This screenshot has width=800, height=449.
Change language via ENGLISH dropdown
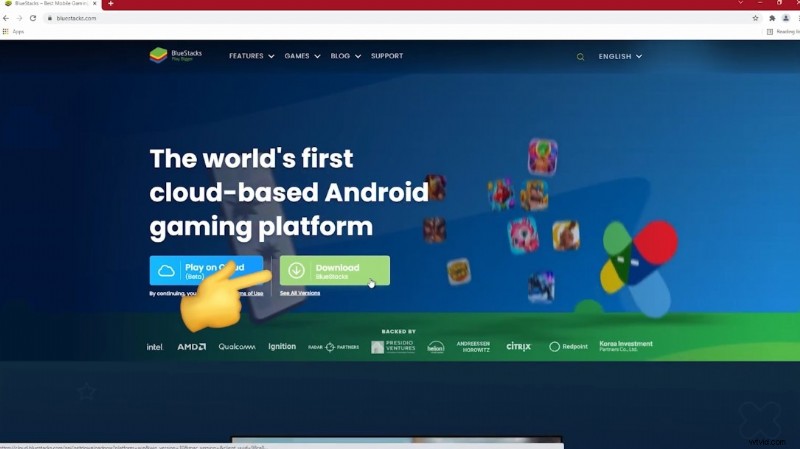click(620, 56)
